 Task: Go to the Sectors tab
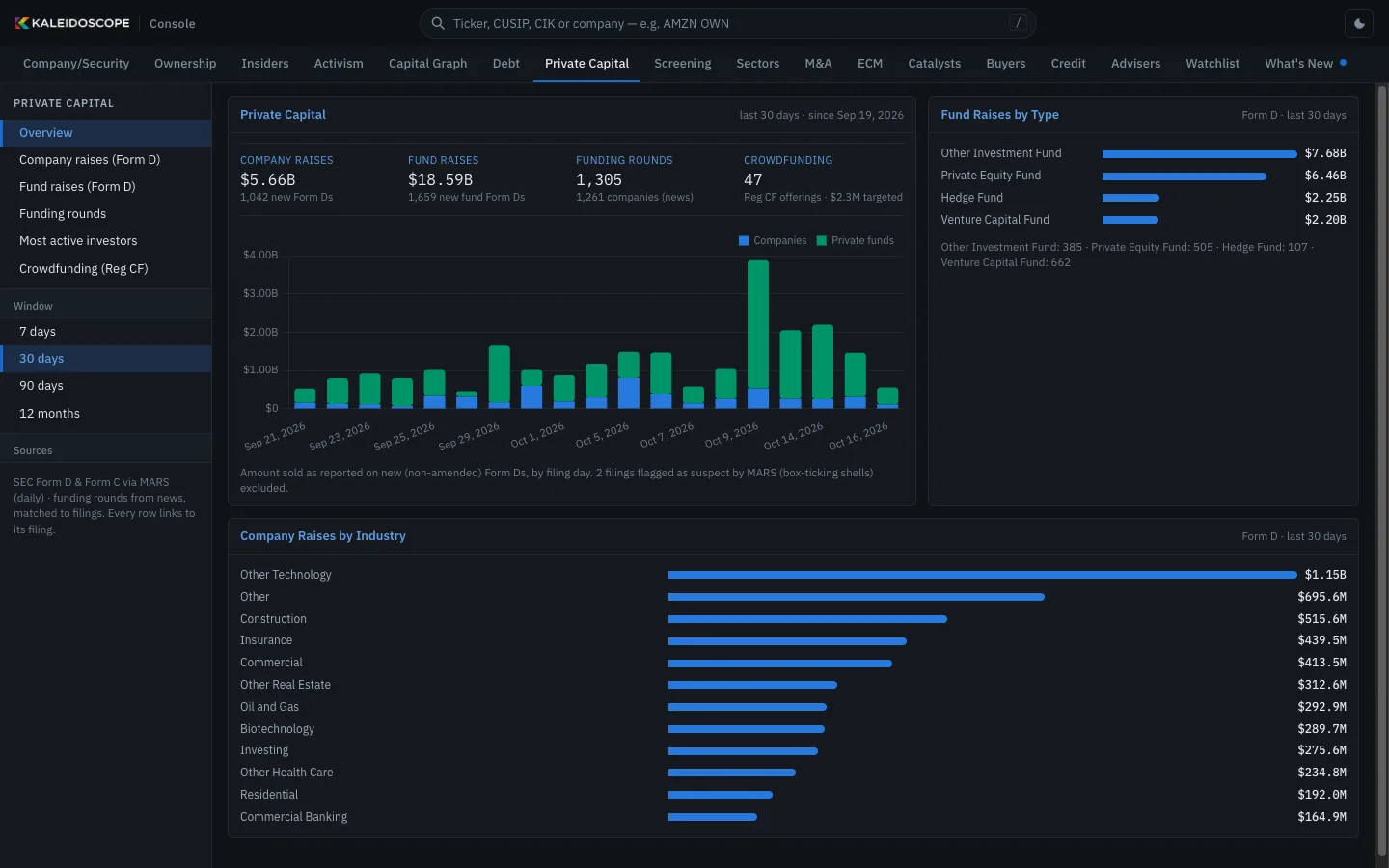(758, 64)
